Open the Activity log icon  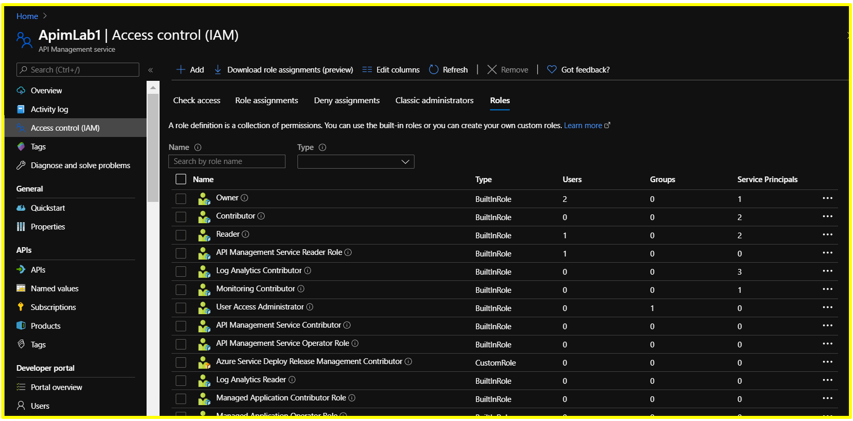click(21, 109)
